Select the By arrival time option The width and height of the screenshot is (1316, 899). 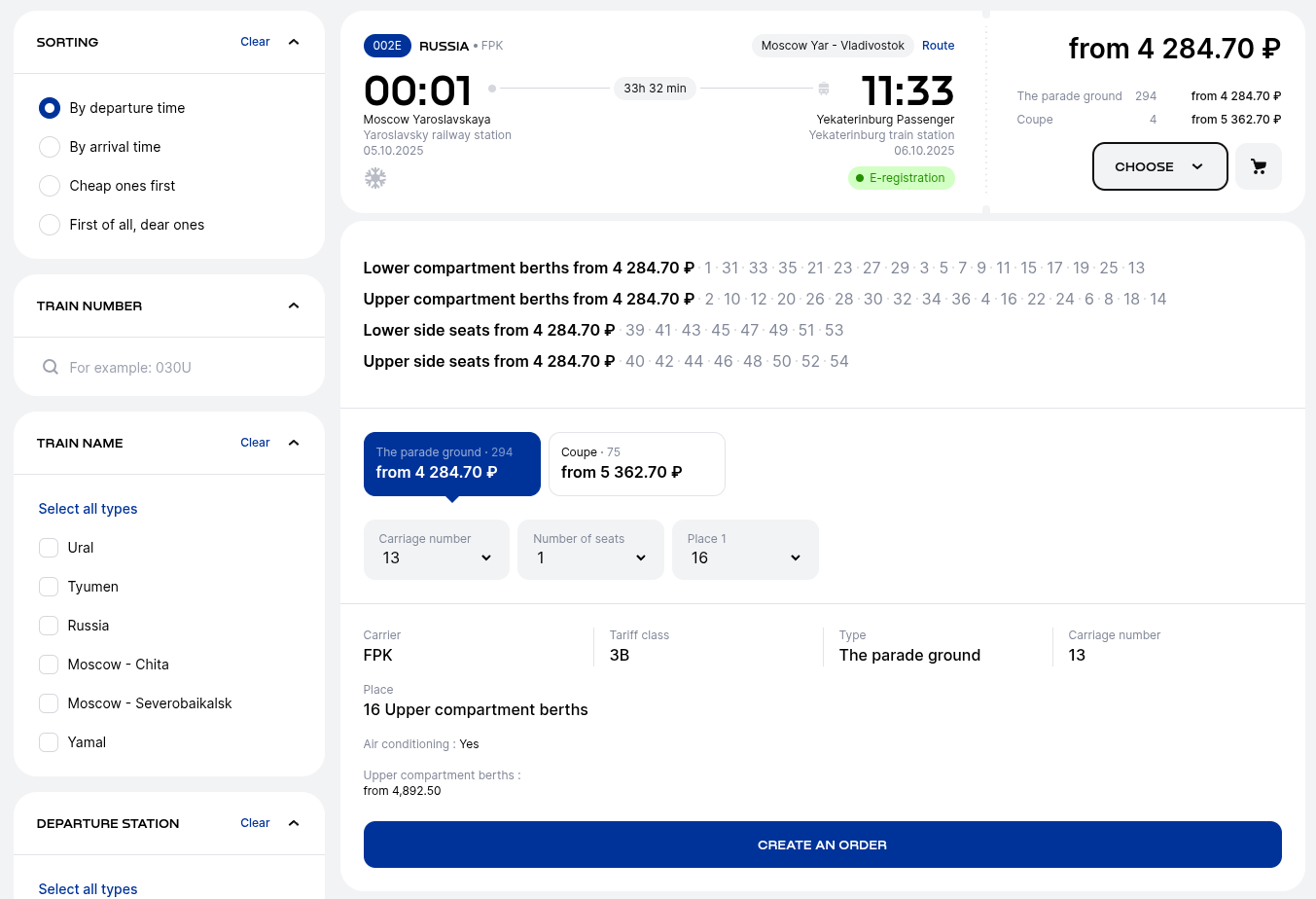[x=50, y=147]
